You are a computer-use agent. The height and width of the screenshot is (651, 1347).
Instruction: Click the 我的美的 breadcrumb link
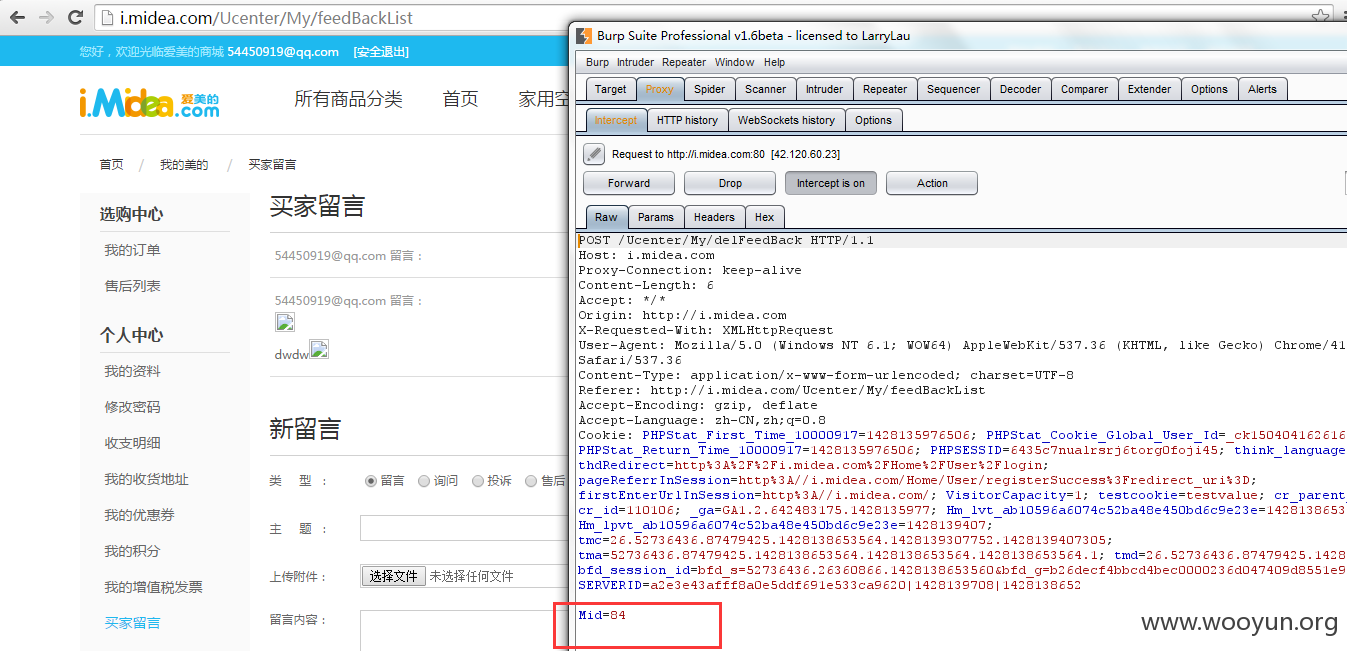[184, 165]
